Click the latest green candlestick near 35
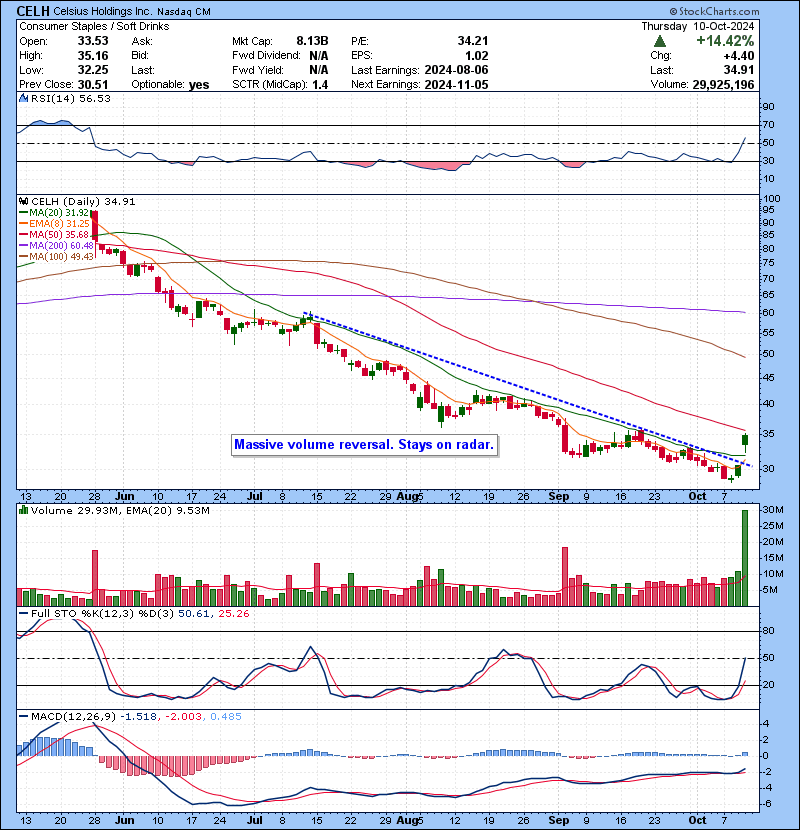Viewport: 800px width, 830px height. [x=745, y=439]
